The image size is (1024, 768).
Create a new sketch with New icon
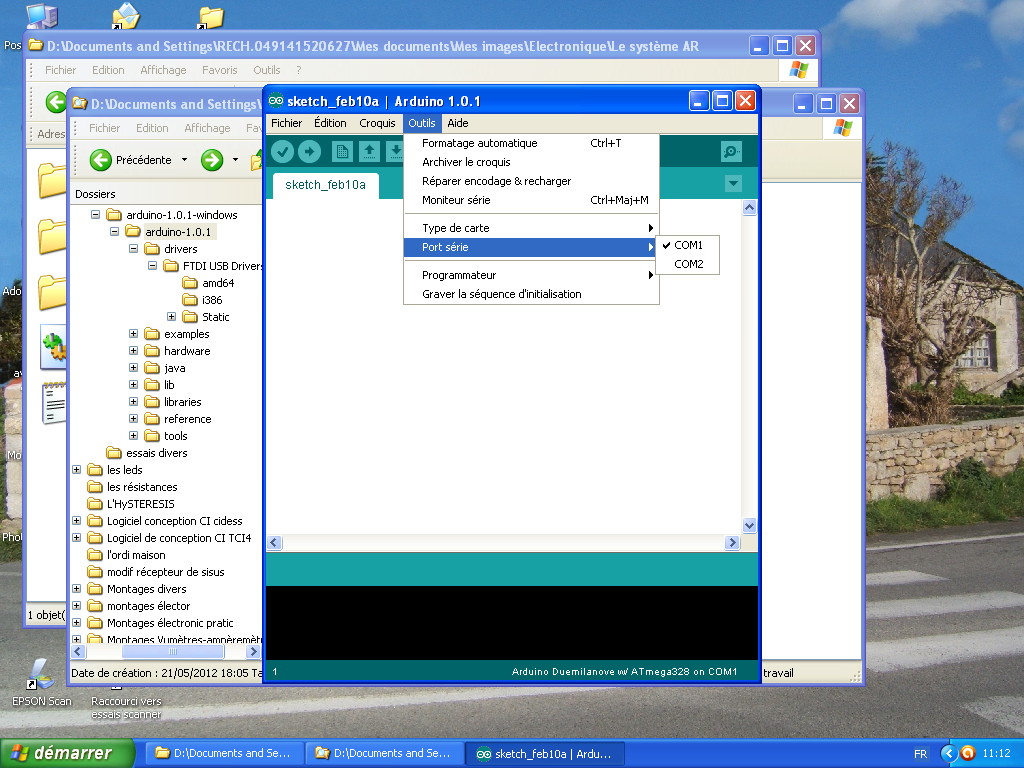click(x=343, y=151)
